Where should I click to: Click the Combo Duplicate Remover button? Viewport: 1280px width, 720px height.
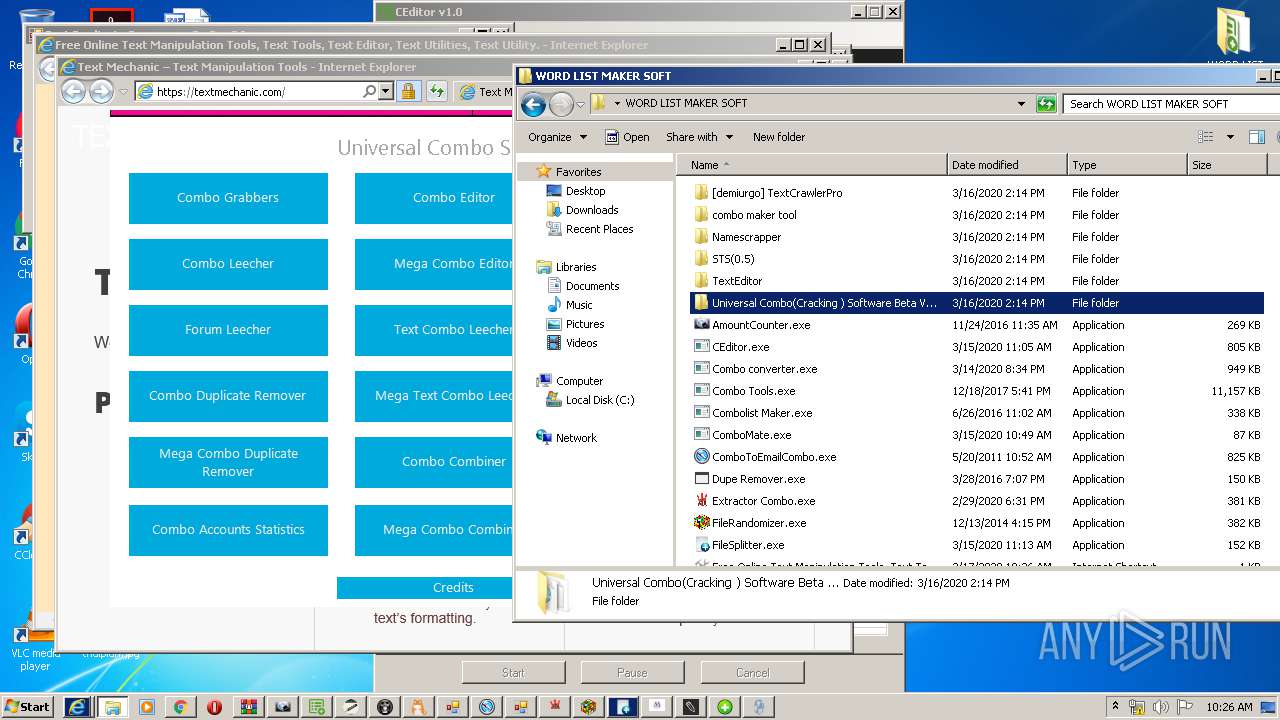tap(228, 396)
